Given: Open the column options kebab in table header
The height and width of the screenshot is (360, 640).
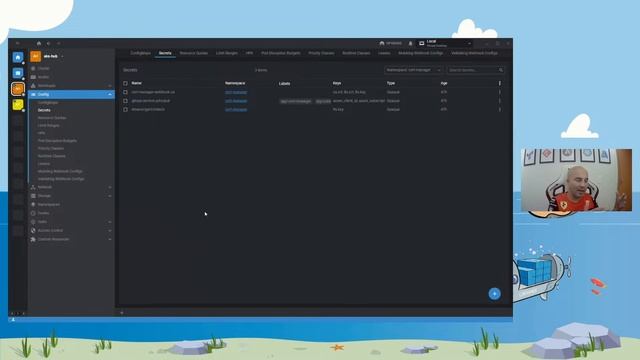Looking at the screenshot, I should click(500, 83).
